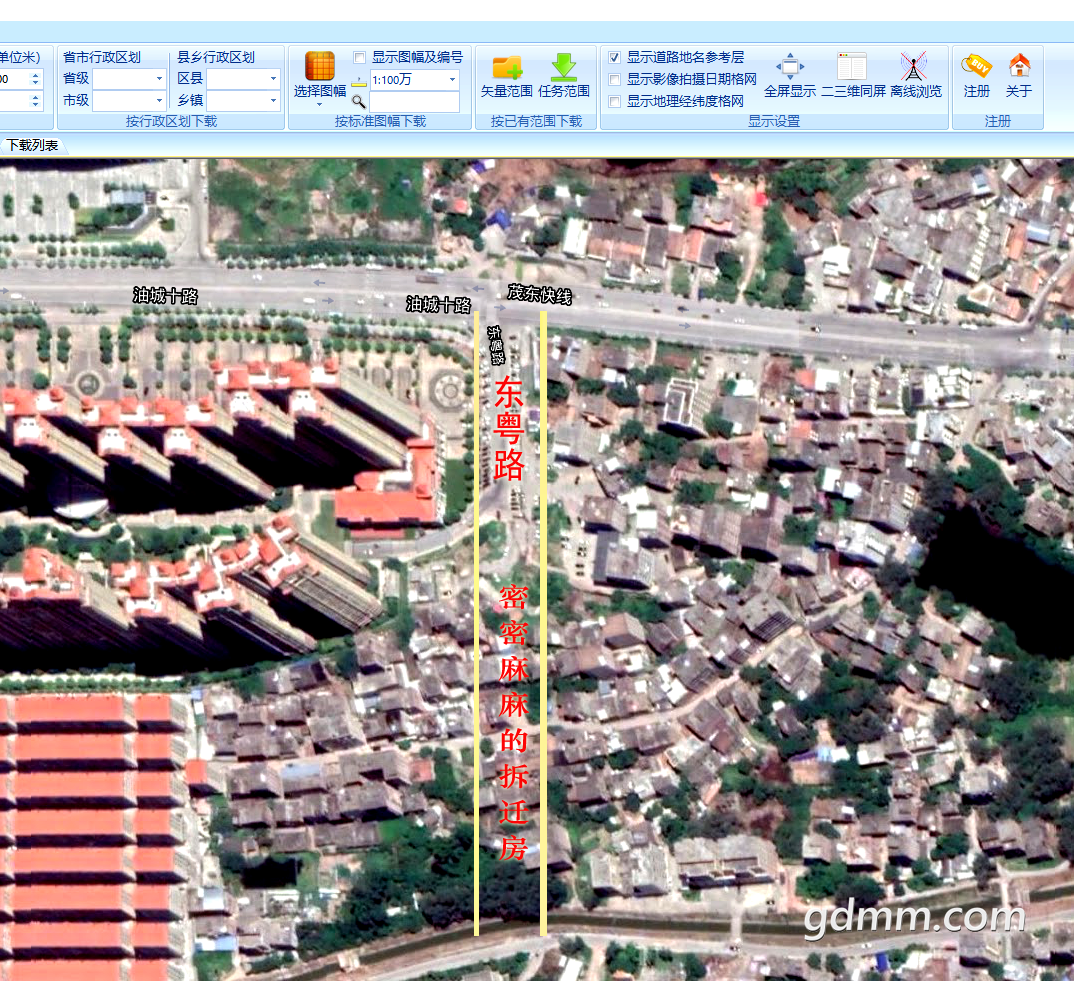The width and height of the screenshot is (1074, 981).
Task: Open the 矢量范围 folder icon
Action: coord(507,68)
